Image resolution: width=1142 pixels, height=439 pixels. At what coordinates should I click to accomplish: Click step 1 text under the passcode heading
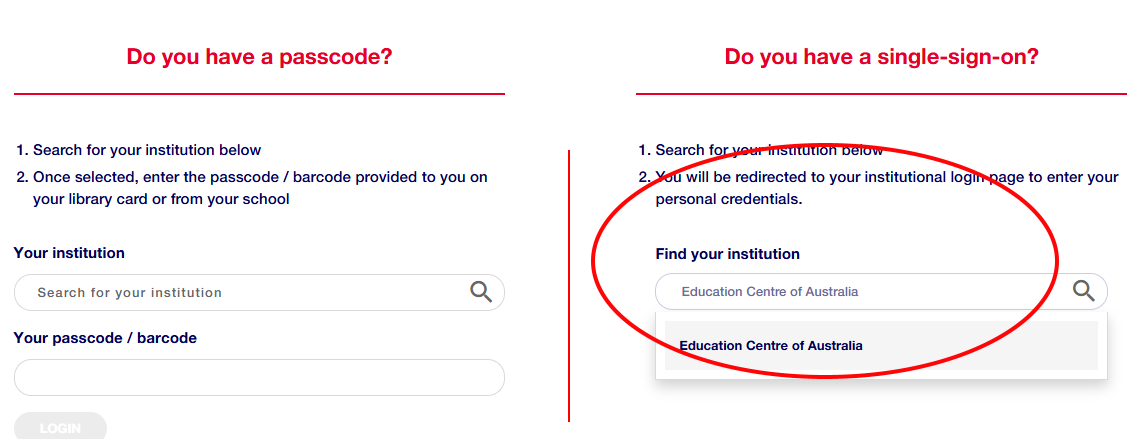(147, 150)
